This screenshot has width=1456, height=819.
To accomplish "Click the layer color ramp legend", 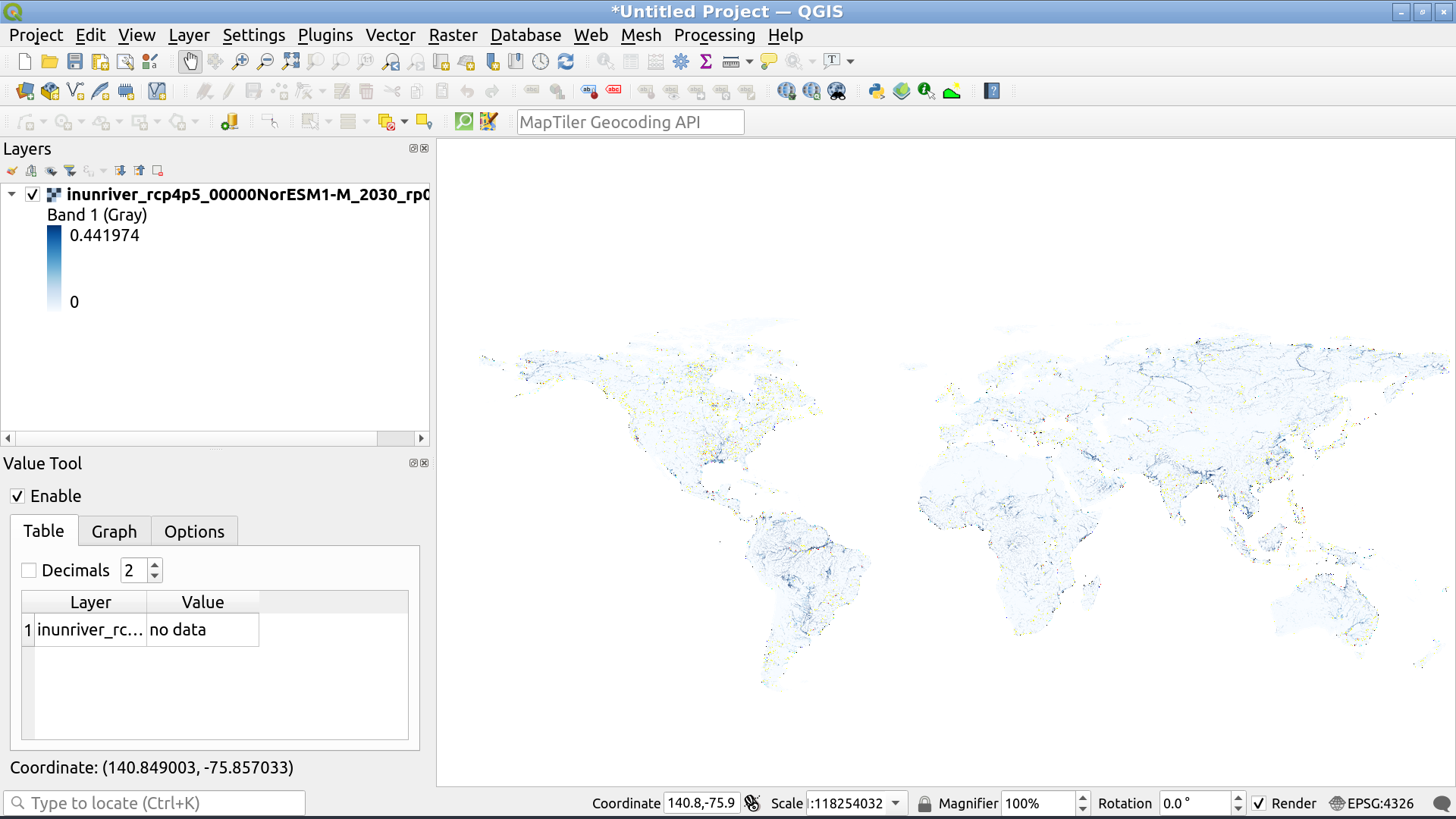I will coord(54,268).
